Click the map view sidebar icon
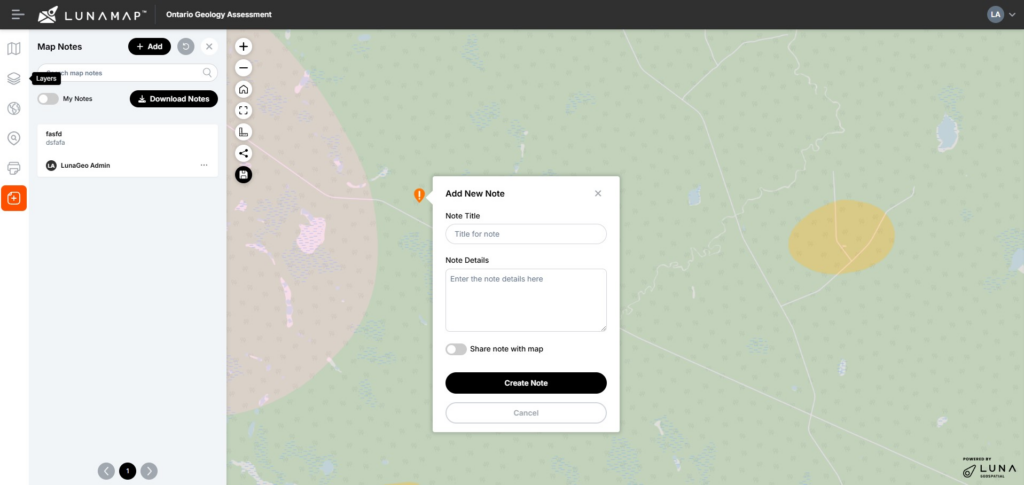 point(14,48)
